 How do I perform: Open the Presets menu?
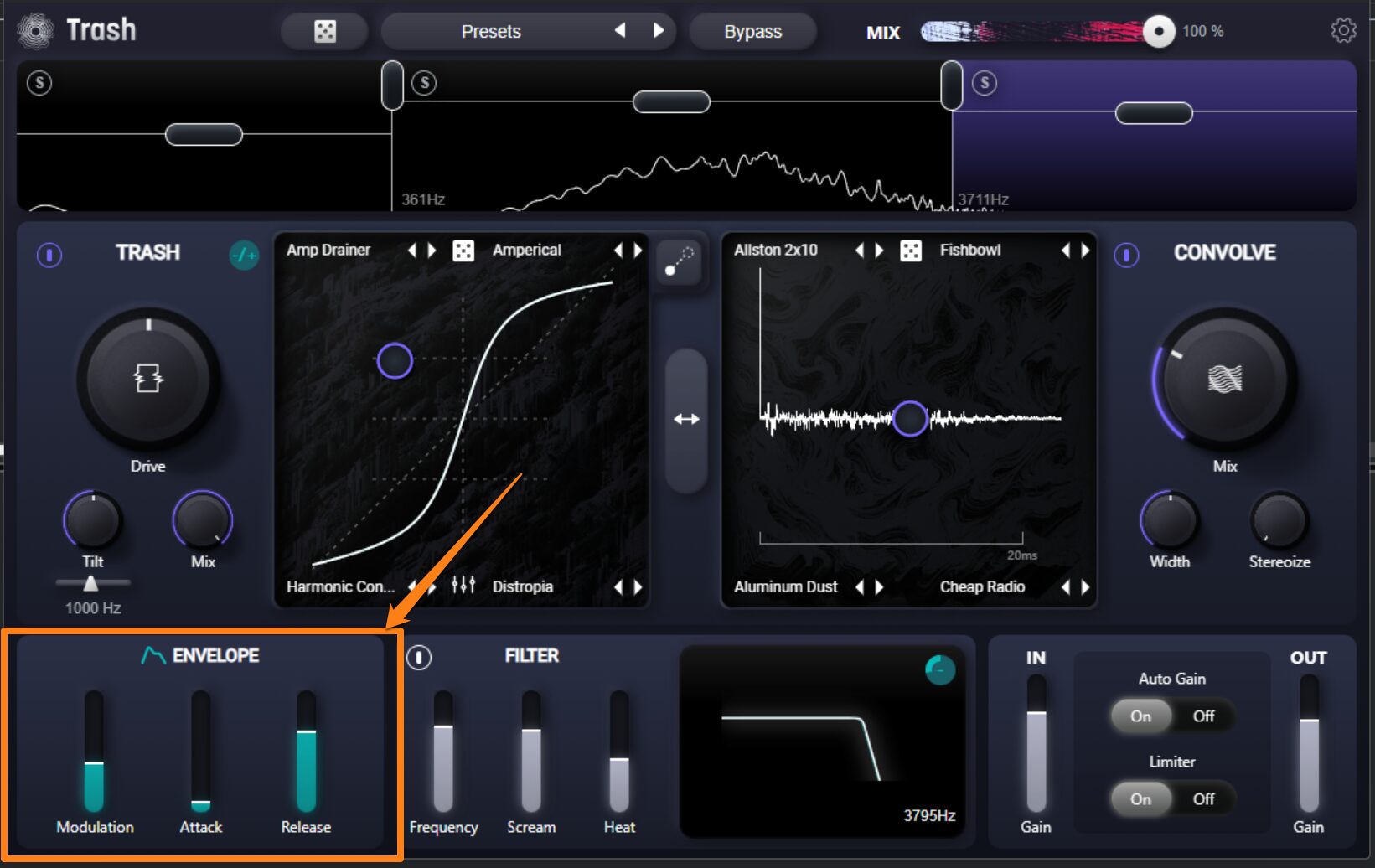(x=491, y=32)
